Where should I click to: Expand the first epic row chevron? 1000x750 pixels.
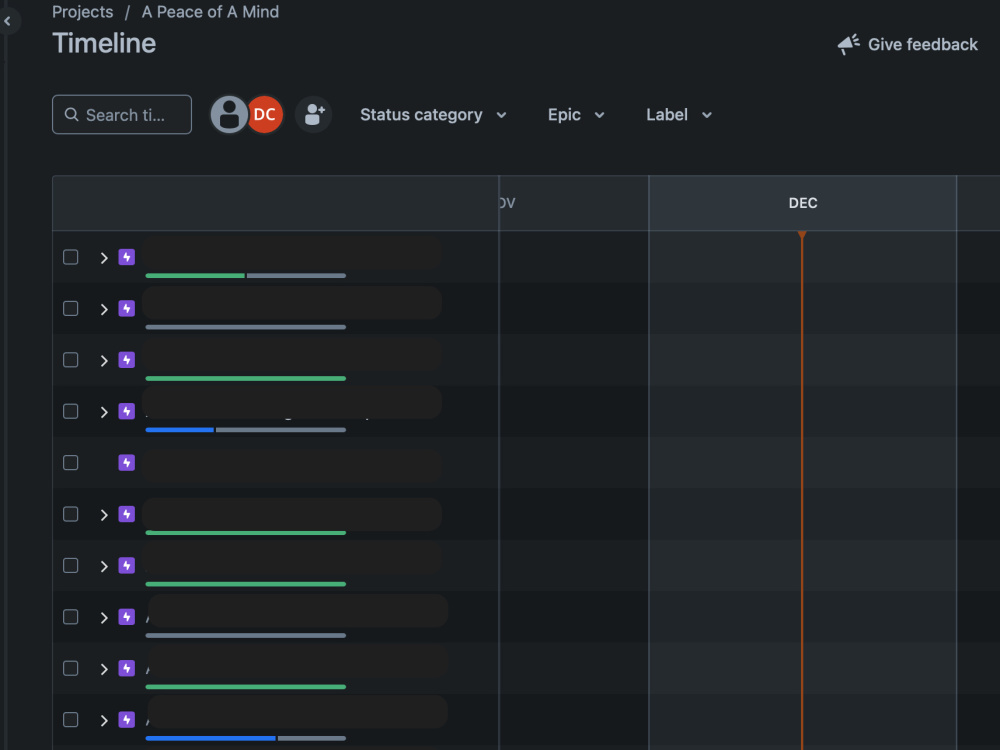click(104, 258)
